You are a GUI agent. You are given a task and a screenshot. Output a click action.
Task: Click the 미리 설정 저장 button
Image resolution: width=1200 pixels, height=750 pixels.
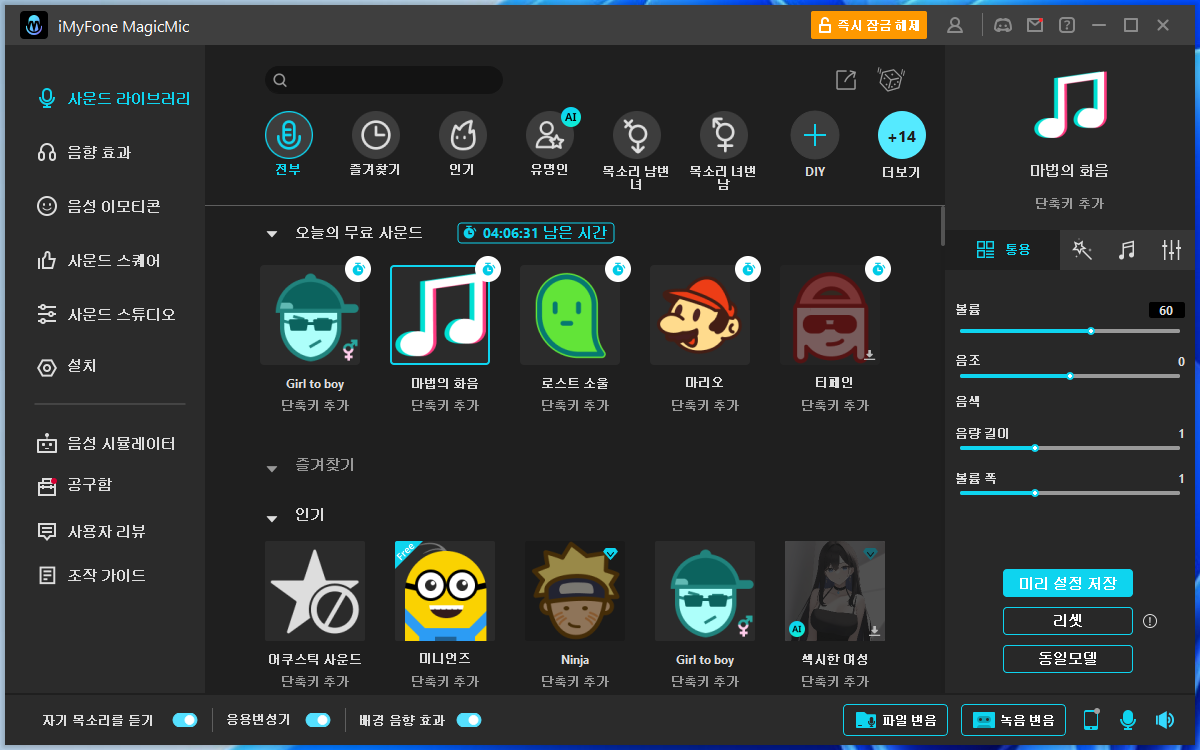pyautogui.click(x=1067, y=583)
